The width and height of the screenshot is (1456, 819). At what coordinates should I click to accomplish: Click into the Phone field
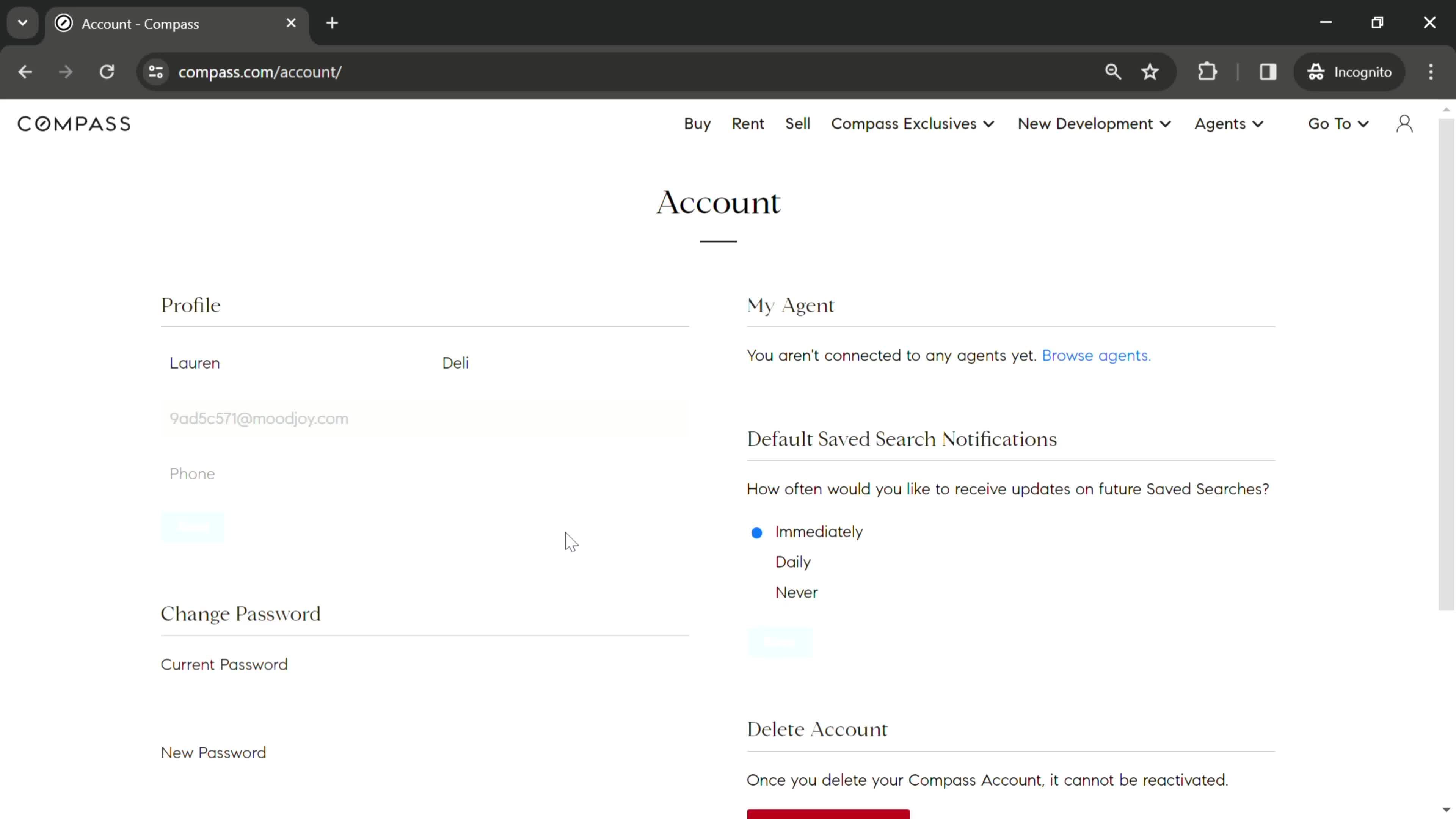[425, 474]
